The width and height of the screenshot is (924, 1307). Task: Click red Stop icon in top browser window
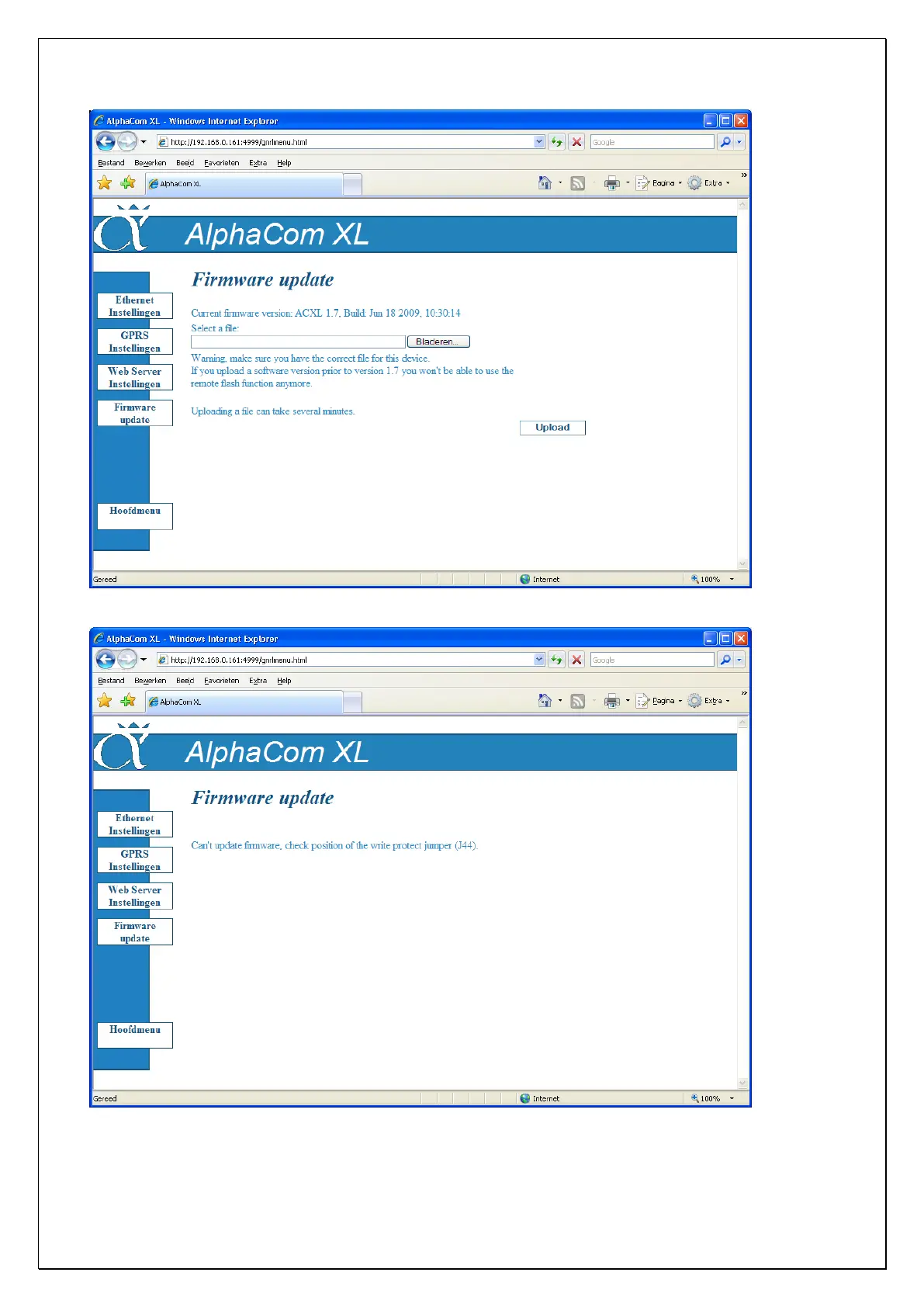coord(576,142)
